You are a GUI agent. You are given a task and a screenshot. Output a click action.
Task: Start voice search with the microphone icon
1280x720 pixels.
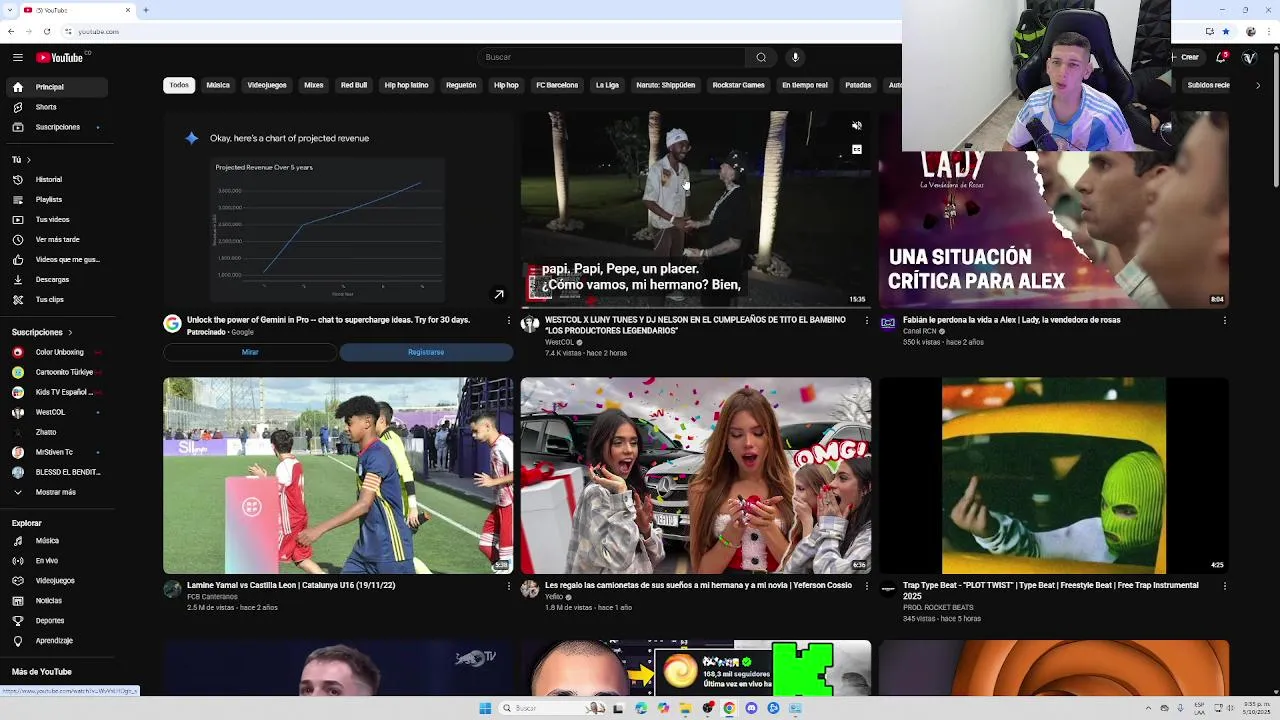point(795,57)
